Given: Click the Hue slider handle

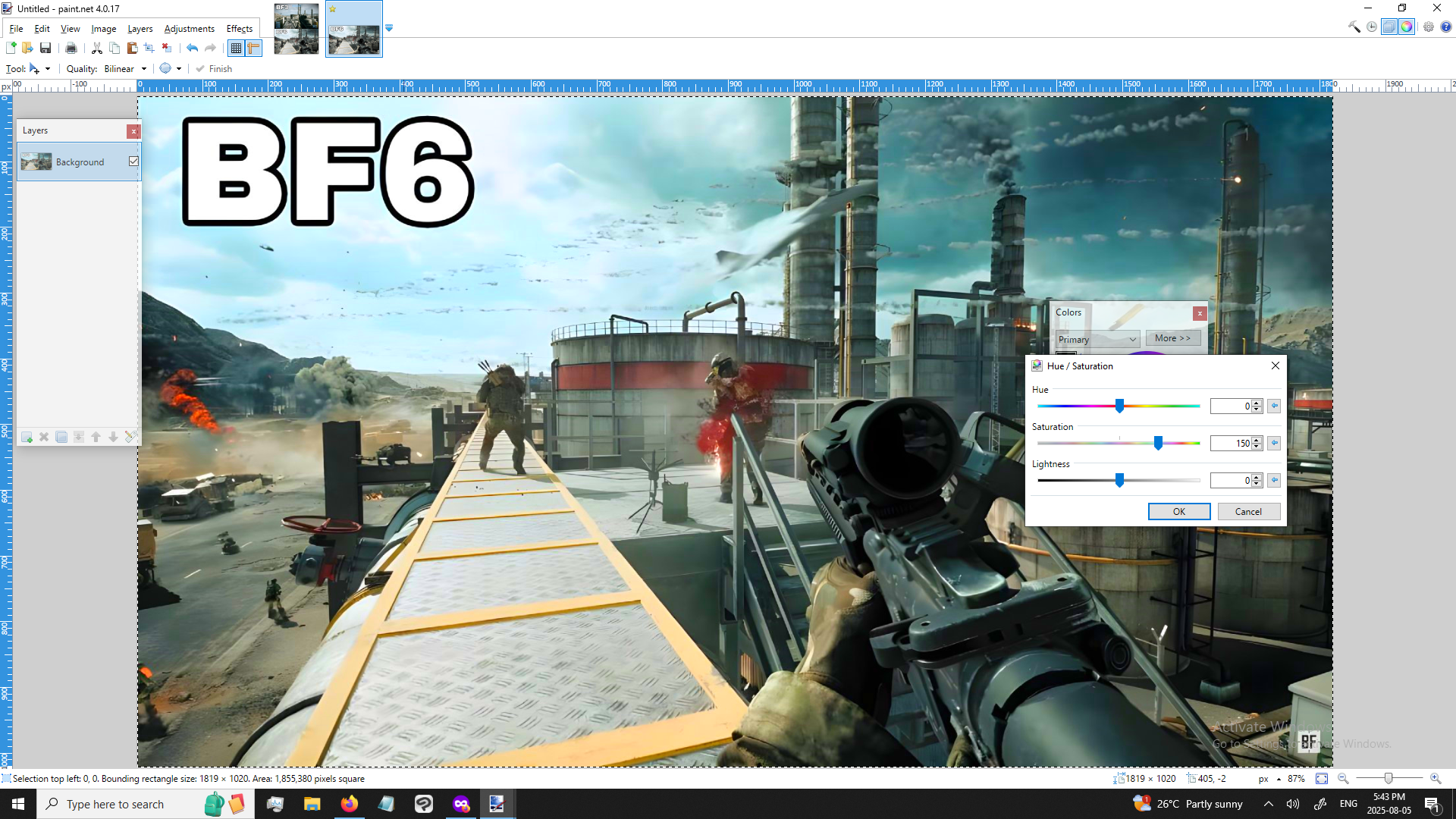Looking at the screenshot, I should pos(1119,406).
